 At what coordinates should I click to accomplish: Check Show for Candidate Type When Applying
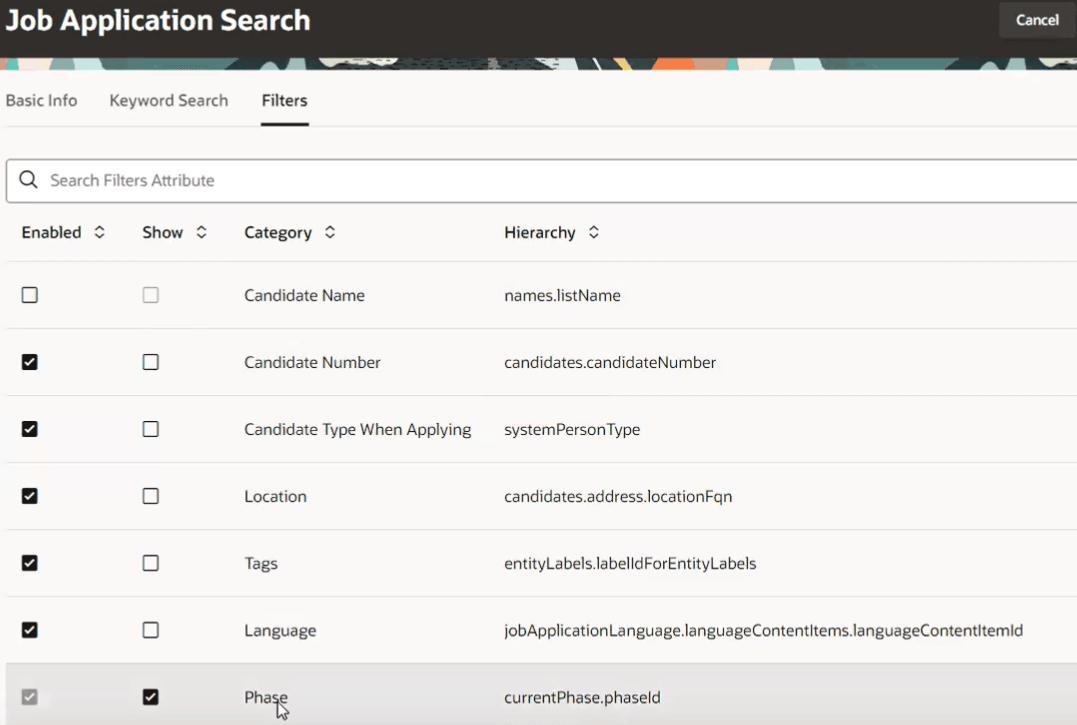(x=150, y=430)
